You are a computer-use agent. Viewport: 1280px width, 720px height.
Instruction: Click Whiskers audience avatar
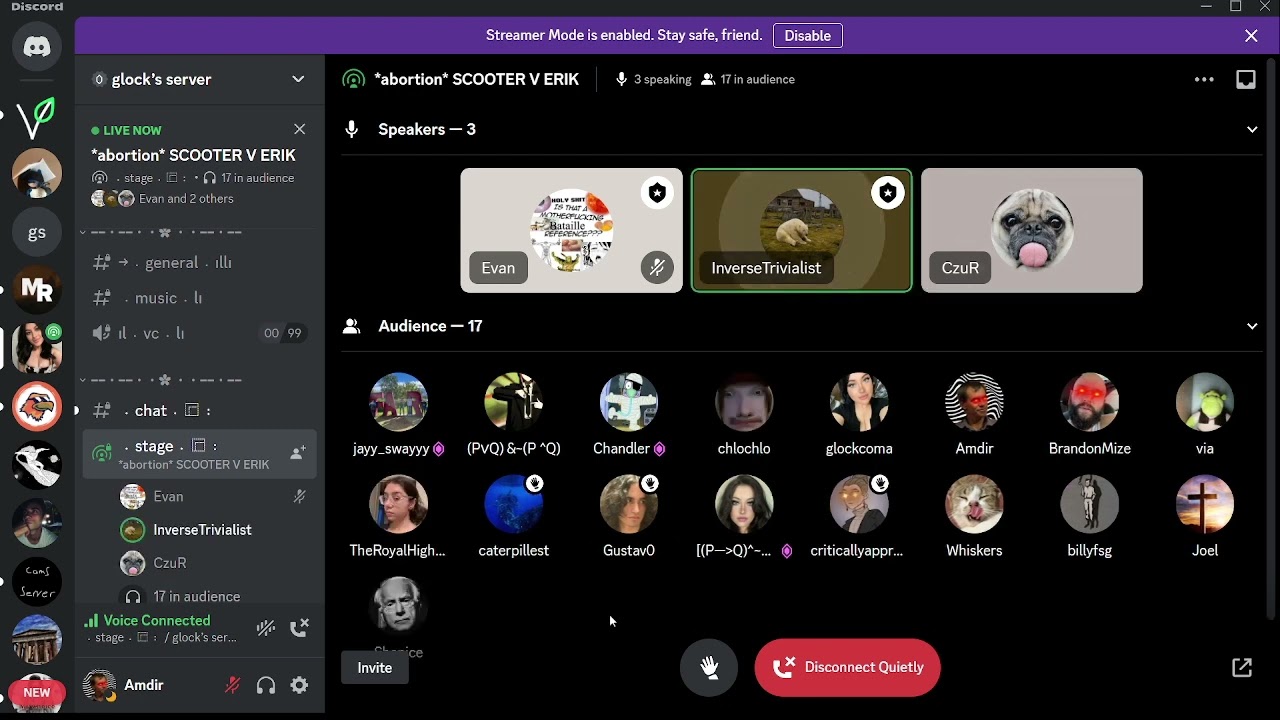974,504
